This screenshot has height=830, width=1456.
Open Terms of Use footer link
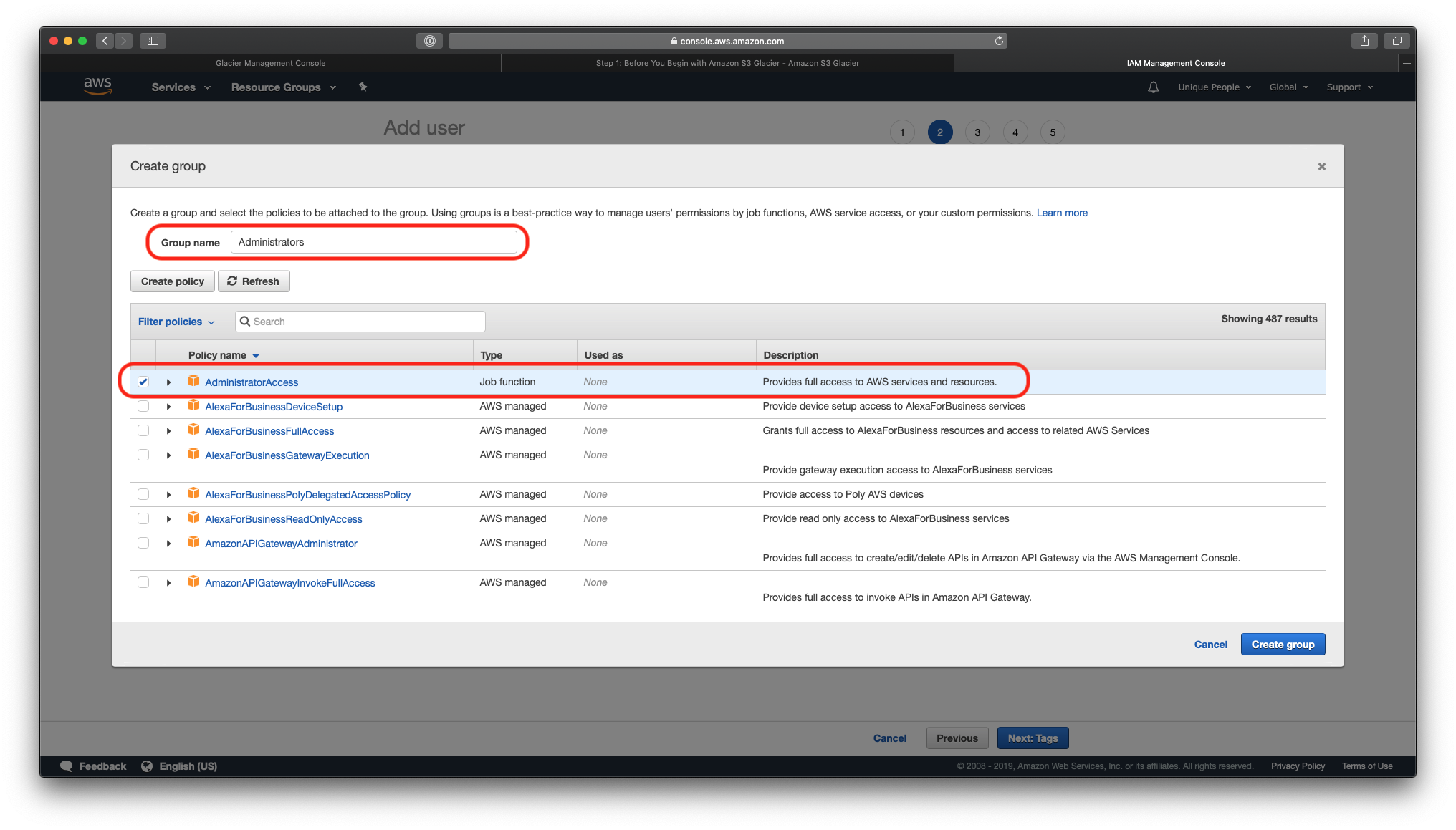pyautogui.click(x=1367, y=766)
